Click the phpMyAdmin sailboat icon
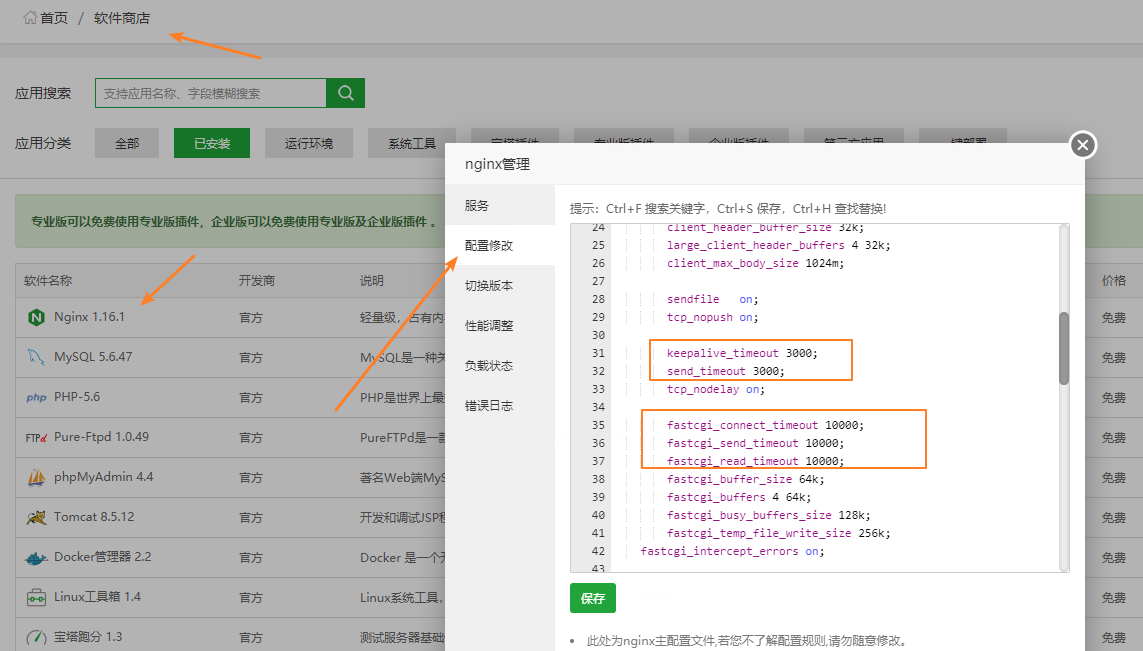 (x=36, y=477)
